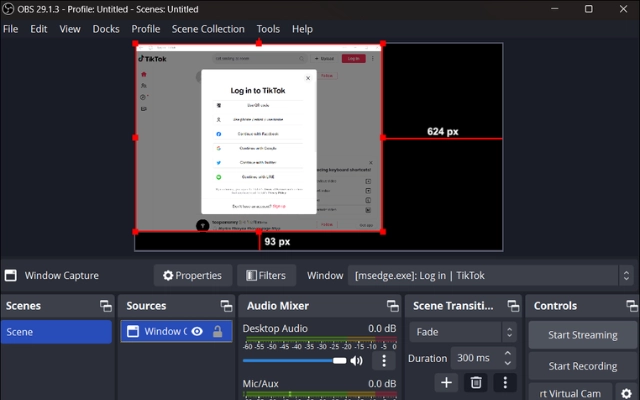Open the View menu

[70, 29]
